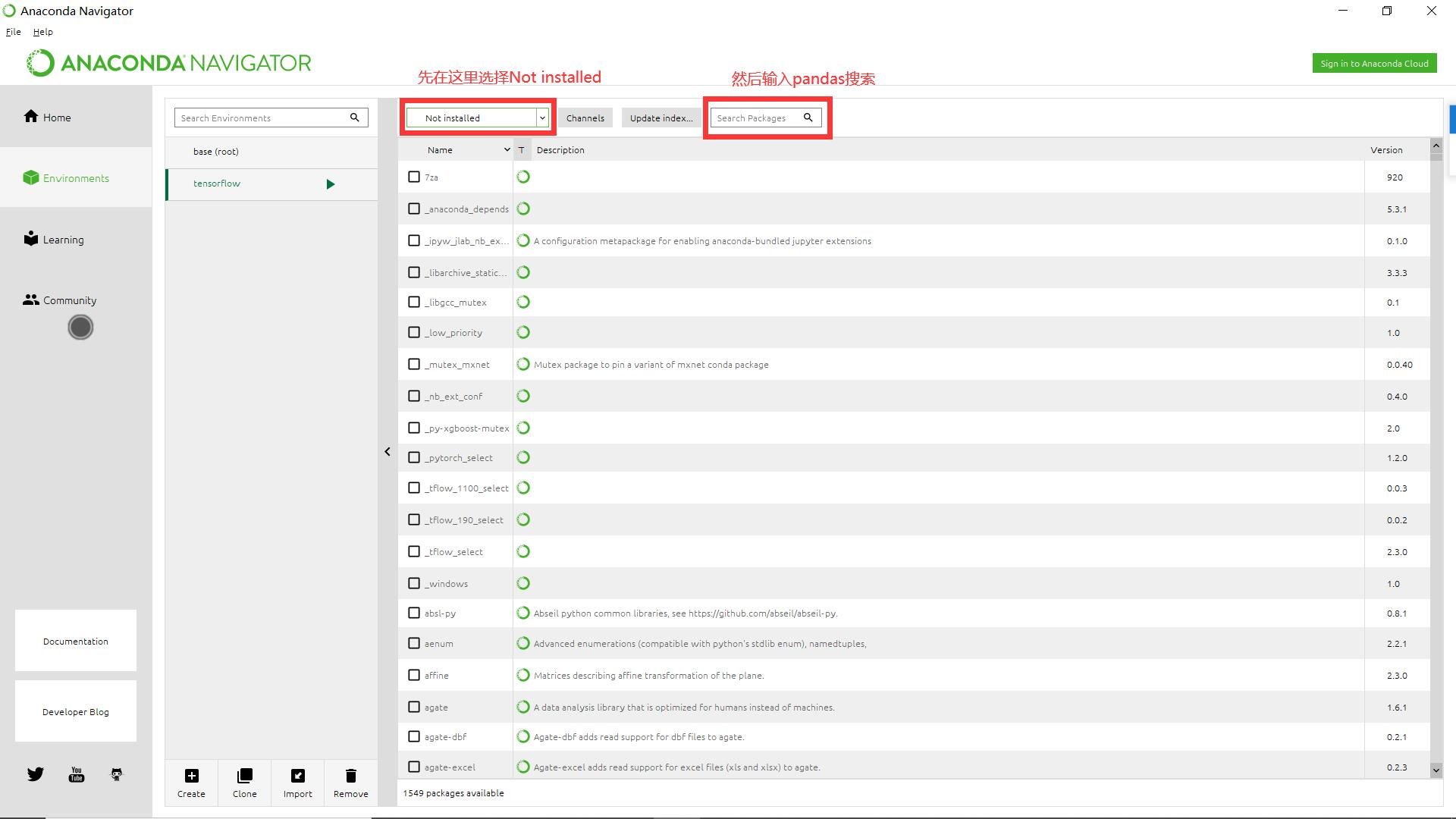
Task: Click the Remove environment trash icon
Action: point(350,776)
